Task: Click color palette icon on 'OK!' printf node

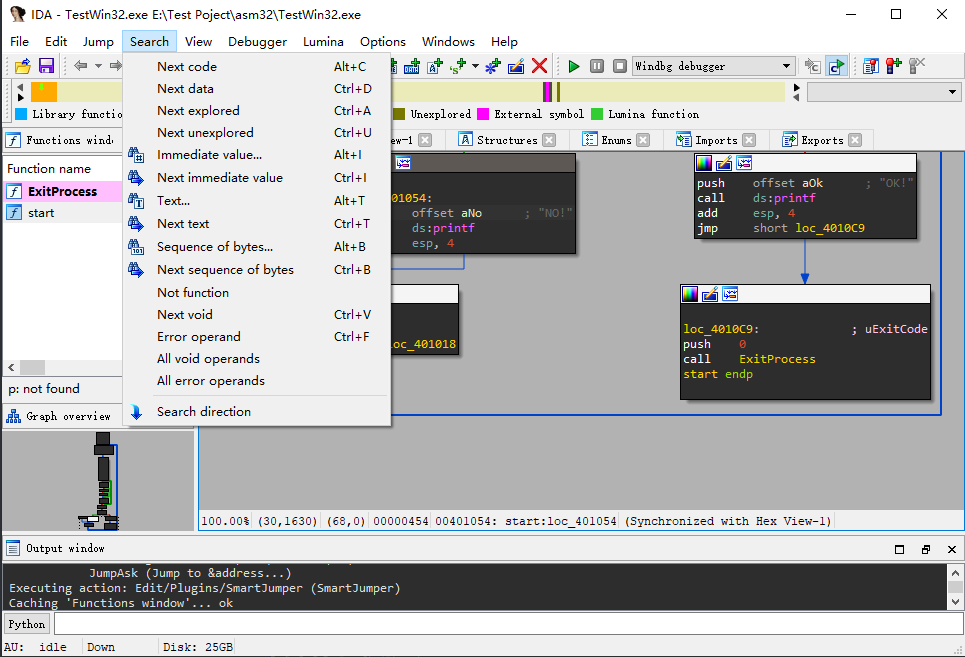Action: [703, 163]
